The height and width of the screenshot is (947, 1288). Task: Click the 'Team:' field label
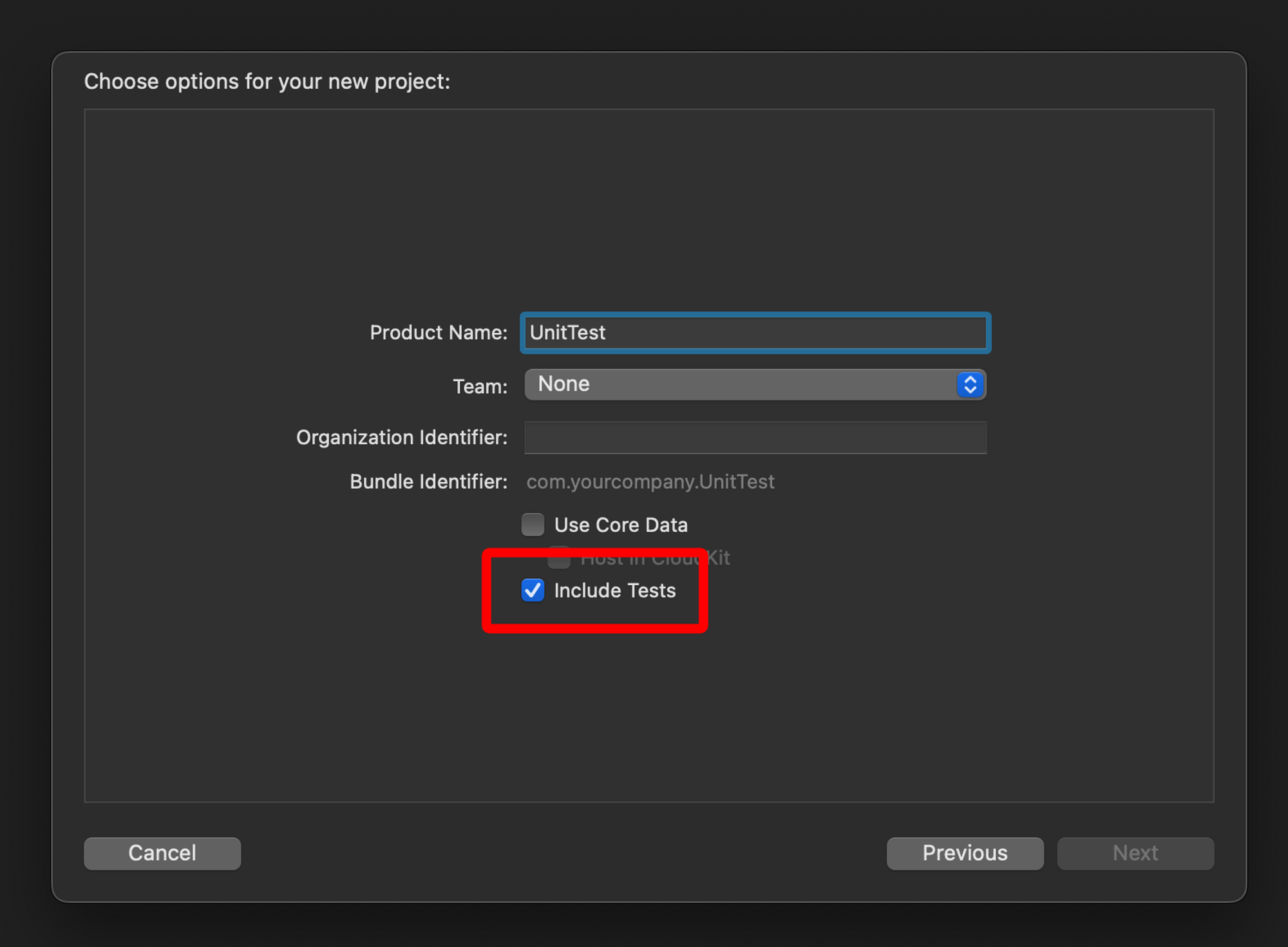(480, 386)
